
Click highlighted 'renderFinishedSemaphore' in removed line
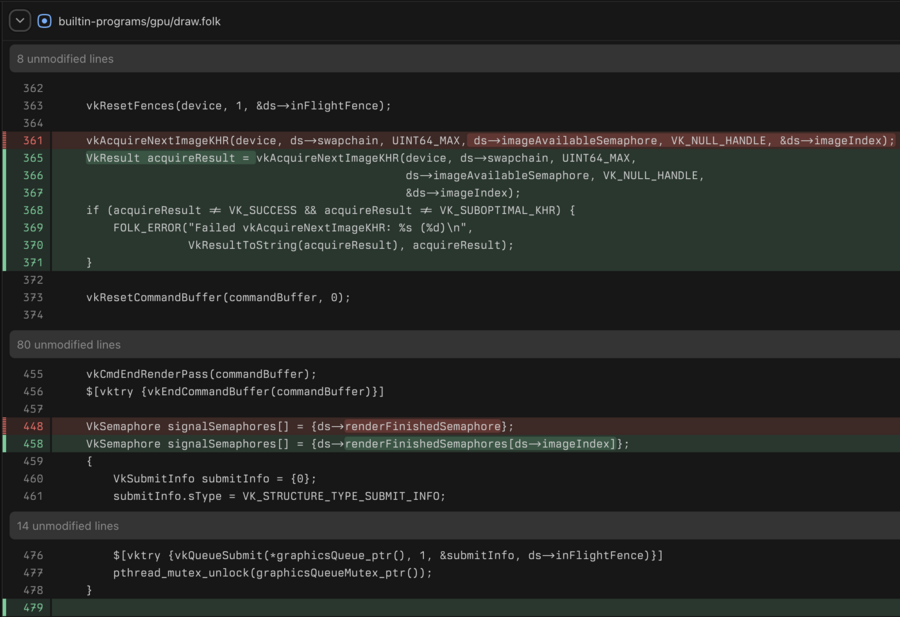click(x=423, y=426)
